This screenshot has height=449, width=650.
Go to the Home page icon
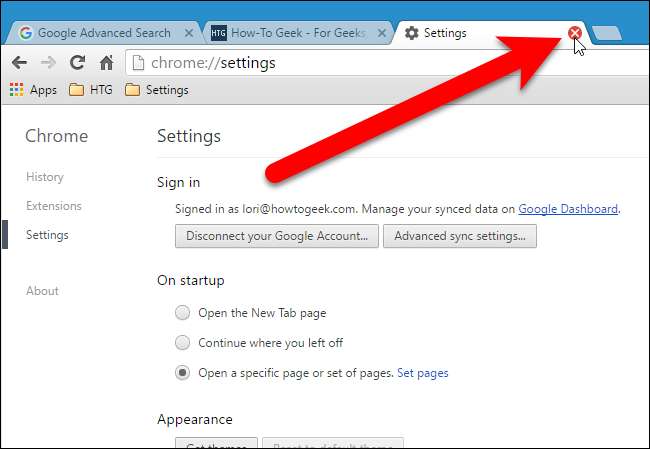tap(107, 63)
